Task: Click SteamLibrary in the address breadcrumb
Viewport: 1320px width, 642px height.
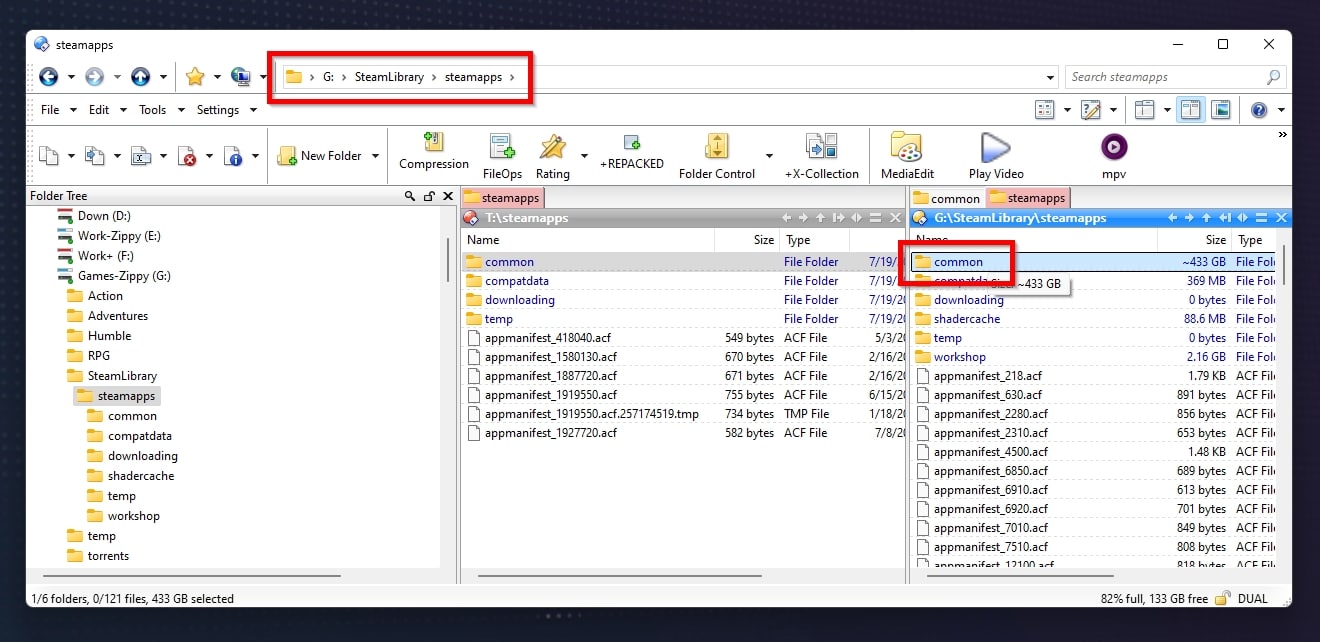Action: [x=389, y=77]
